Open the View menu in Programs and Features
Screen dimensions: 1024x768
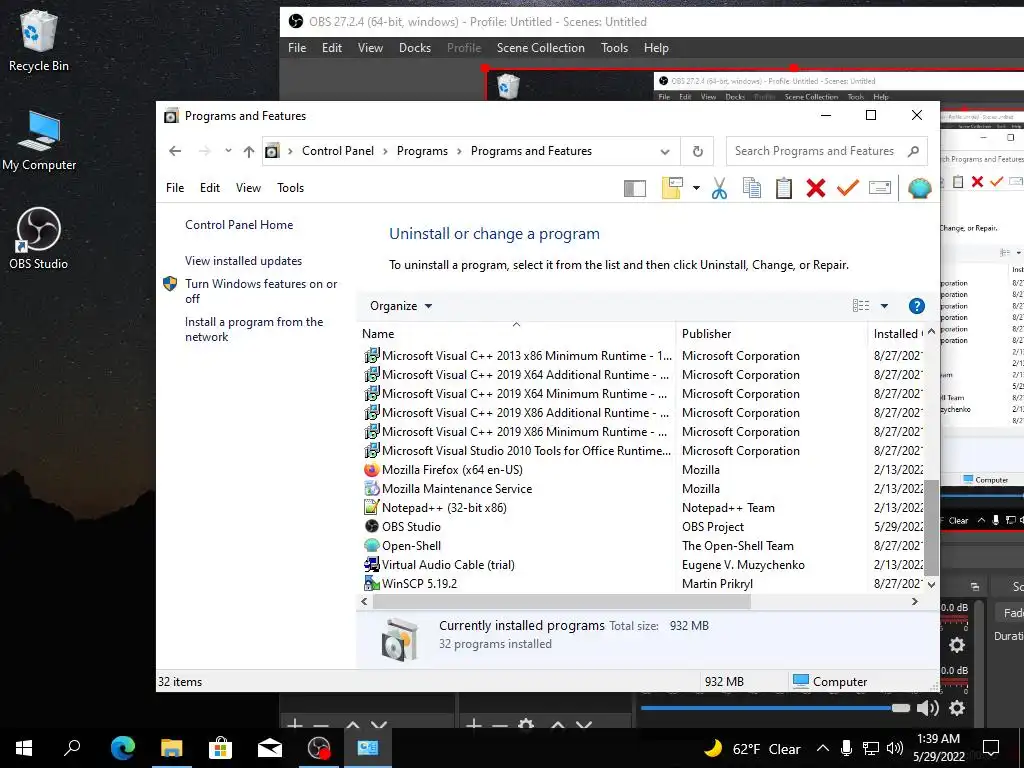pos(248,188)
